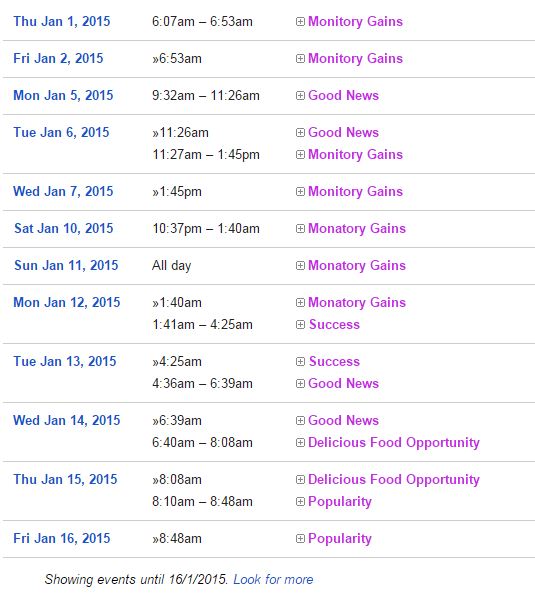
Task: Click plus icon for 4:36am Good News
Action: click(x=300, y=384)
